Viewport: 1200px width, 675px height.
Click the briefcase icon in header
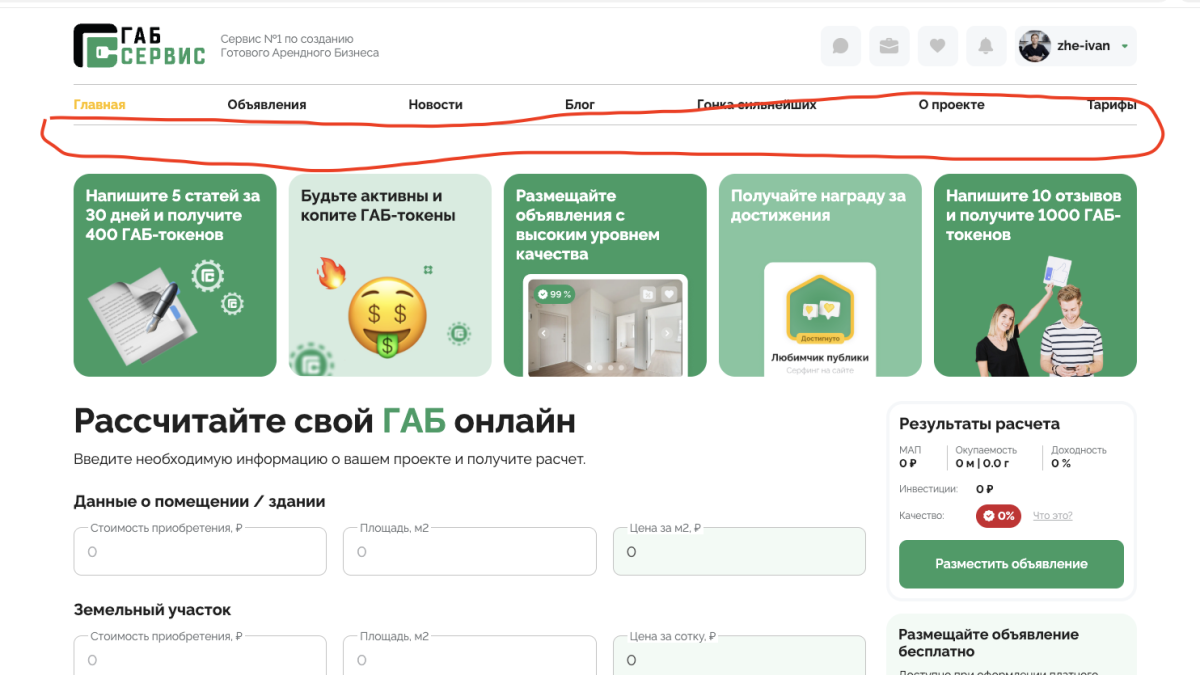coord(888,46)
